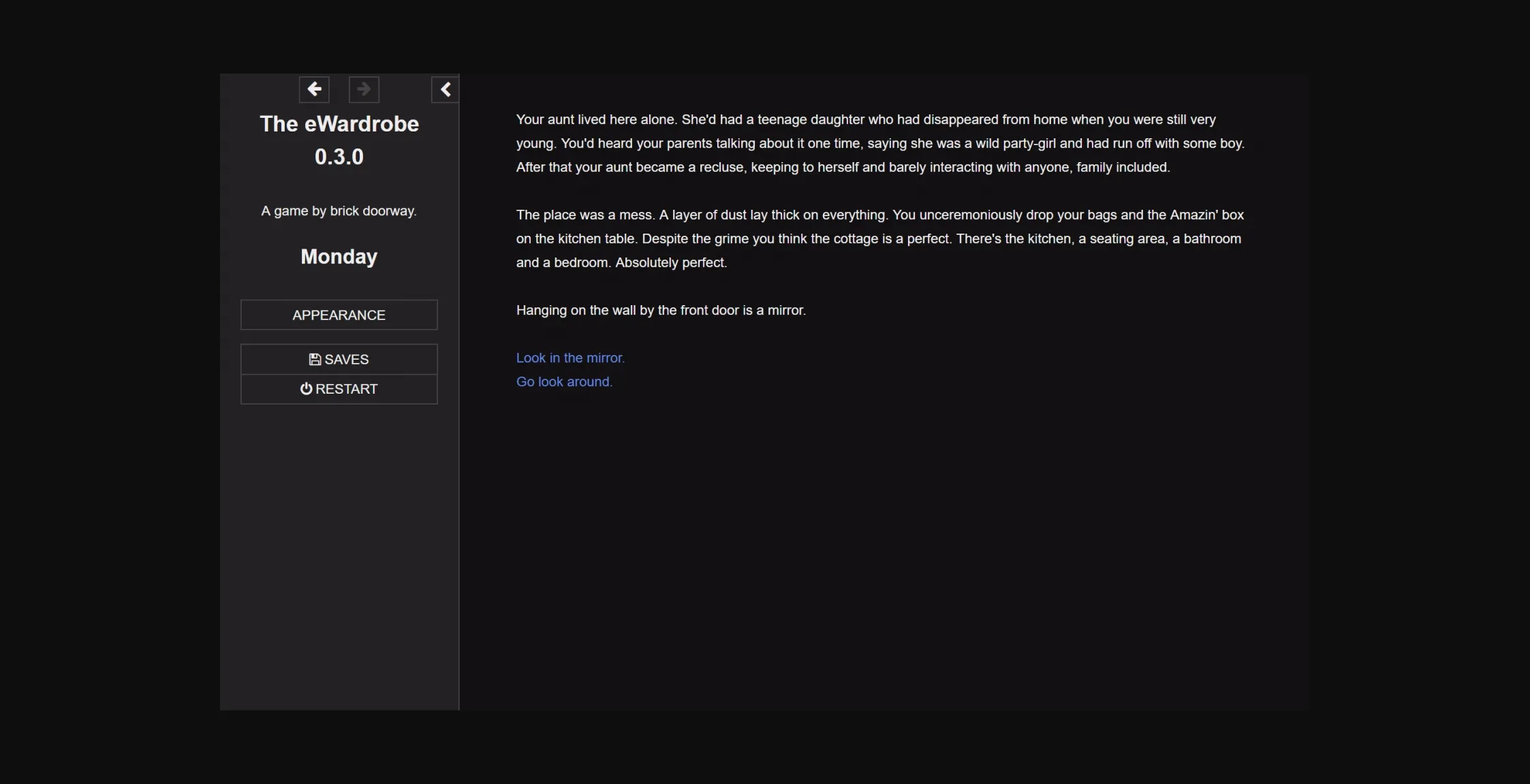Screen dimensions: 1530x784
Task: Follow the 'Look in the mirror.' link
Action: coord(569,357)
